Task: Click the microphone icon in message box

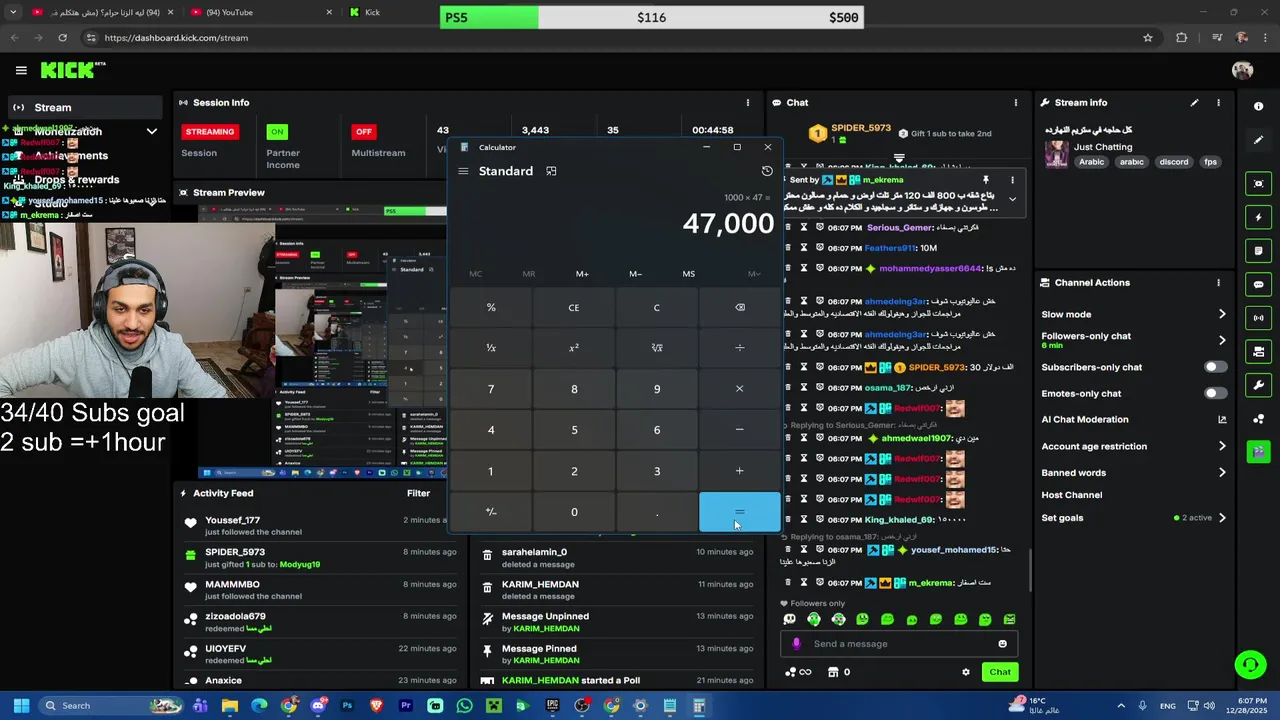Action: (796, 644)
